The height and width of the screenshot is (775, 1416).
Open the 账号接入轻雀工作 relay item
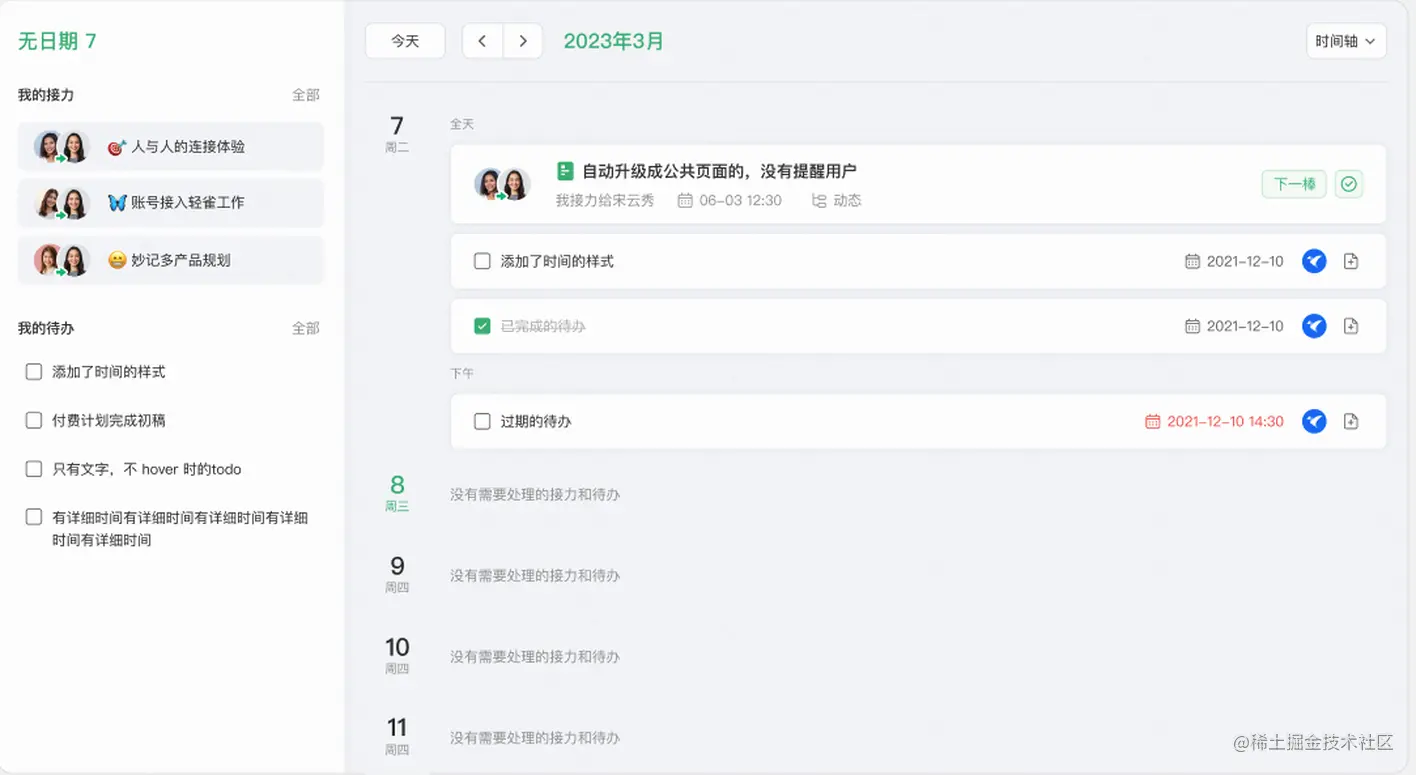[x=171, y=203]
